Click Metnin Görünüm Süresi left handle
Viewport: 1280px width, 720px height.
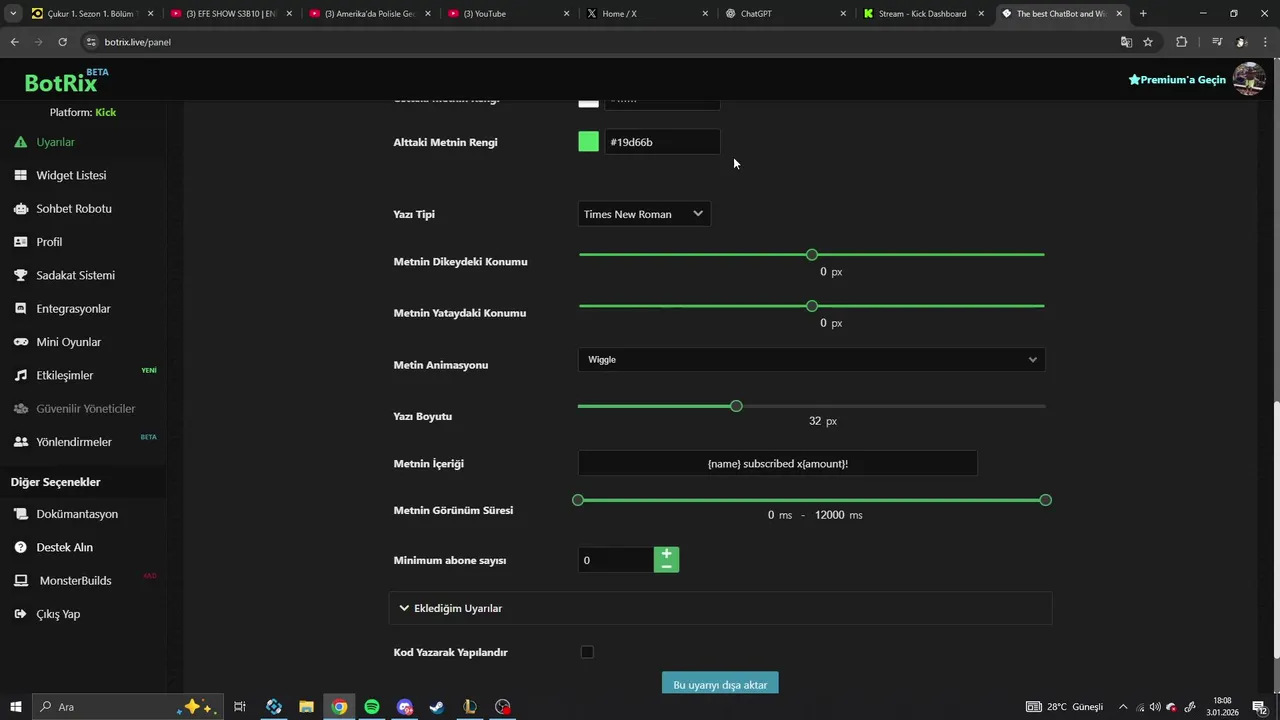[578, 500]
